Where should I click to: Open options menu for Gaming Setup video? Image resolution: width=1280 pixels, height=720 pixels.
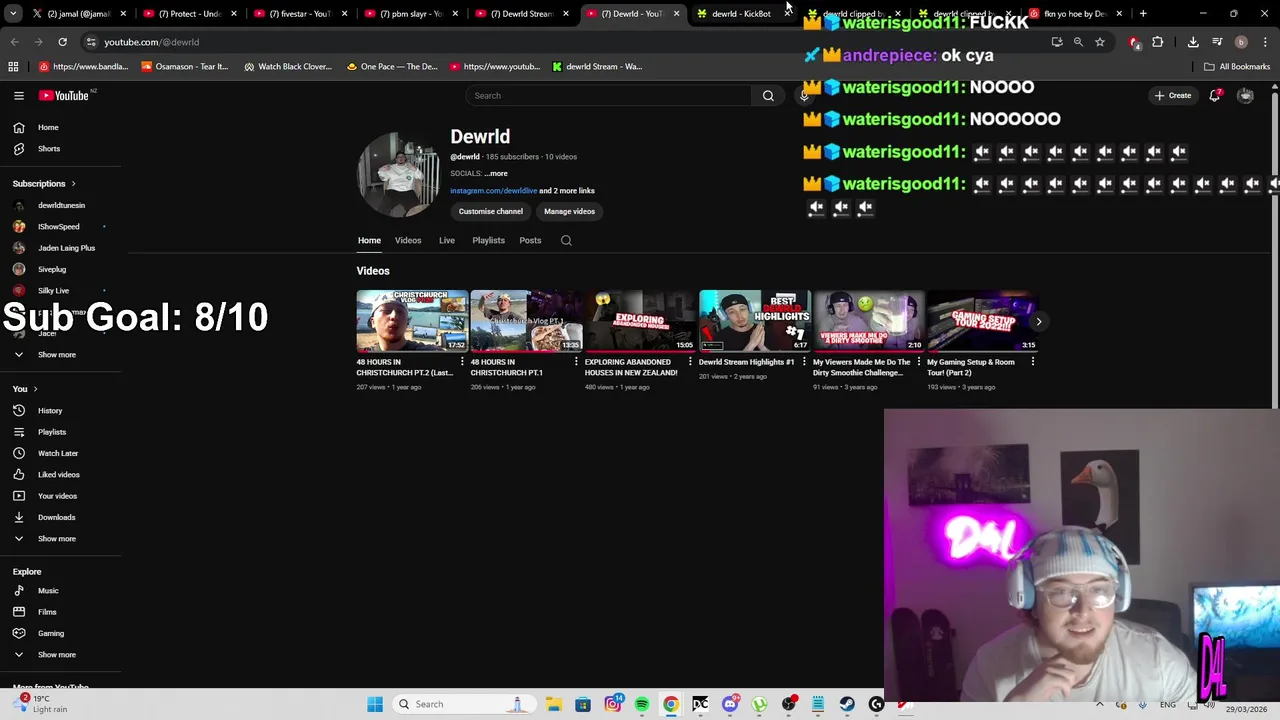click(1032, 361)
